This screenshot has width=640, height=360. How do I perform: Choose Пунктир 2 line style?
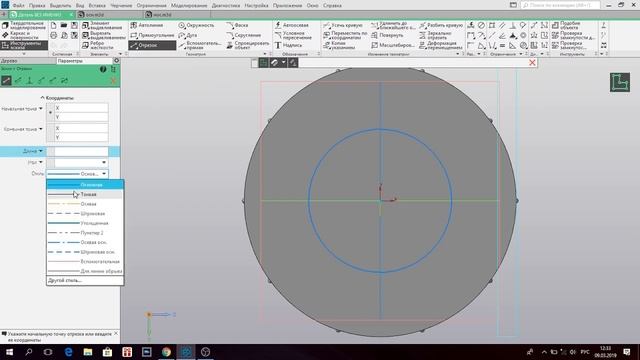coord(85,233)
